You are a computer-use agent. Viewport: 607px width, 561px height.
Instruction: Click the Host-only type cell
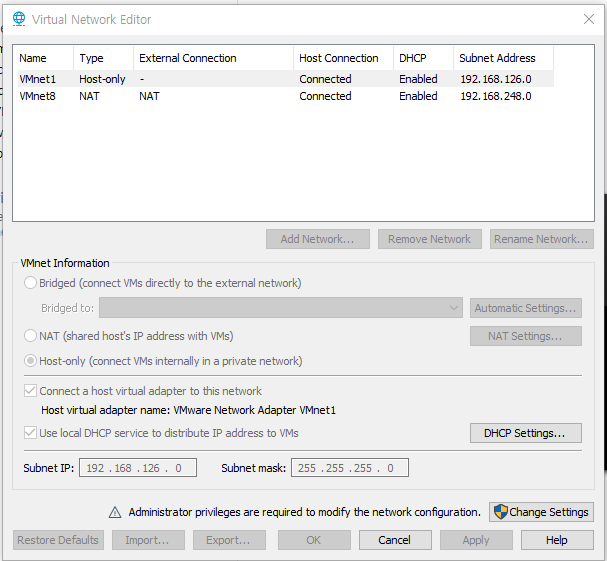click(x=102, y=79)
